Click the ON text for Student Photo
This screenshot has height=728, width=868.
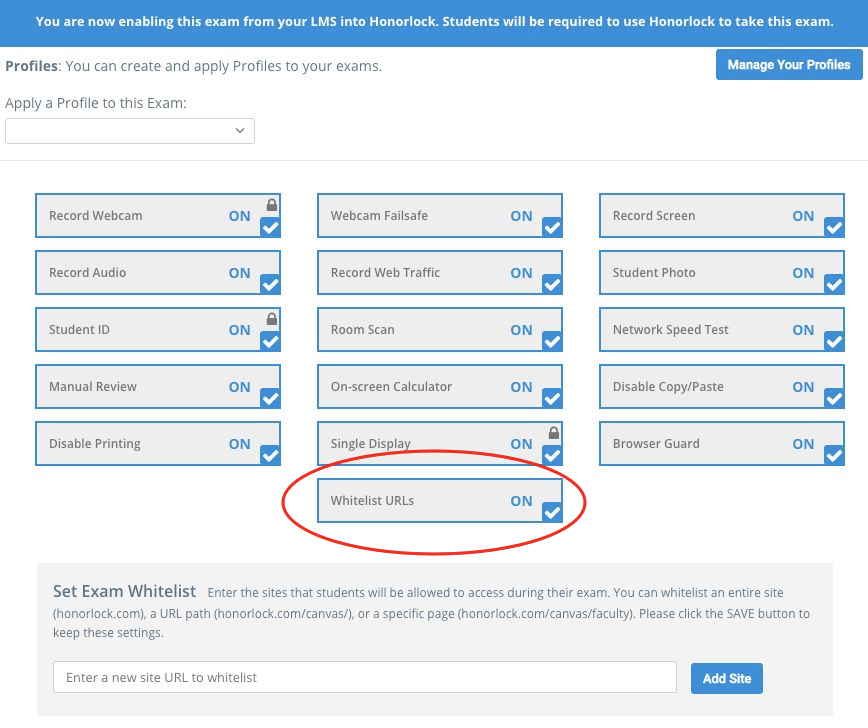pyautogui.click(x=803, y=273)
